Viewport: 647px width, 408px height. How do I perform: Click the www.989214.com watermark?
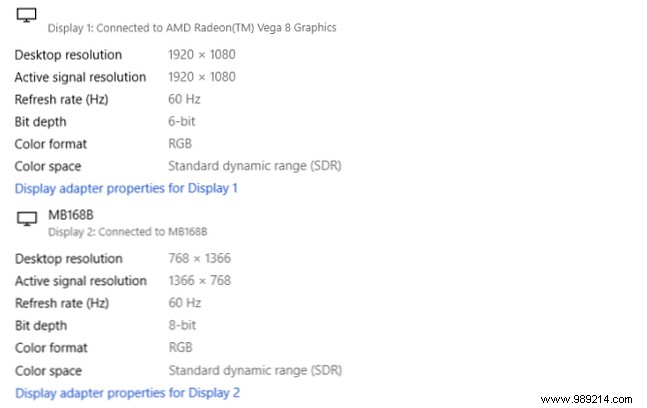click(x=586, y=399)
